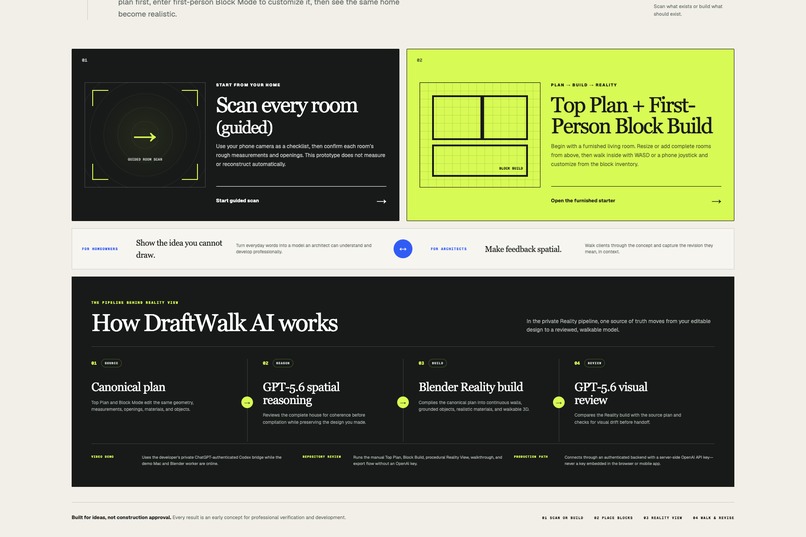
Task: Click the 02 PLACE BLOCKS footer item
Action: (x=613, y=517)
